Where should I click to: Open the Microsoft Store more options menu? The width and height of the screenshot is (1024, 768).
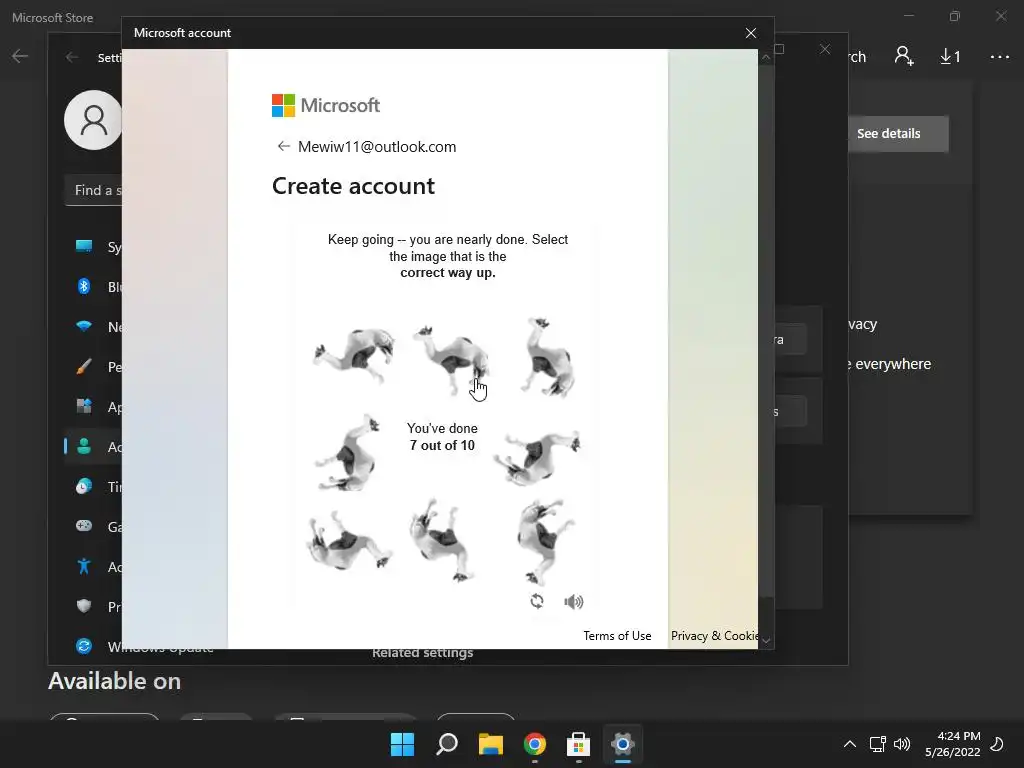[1000, 57]
